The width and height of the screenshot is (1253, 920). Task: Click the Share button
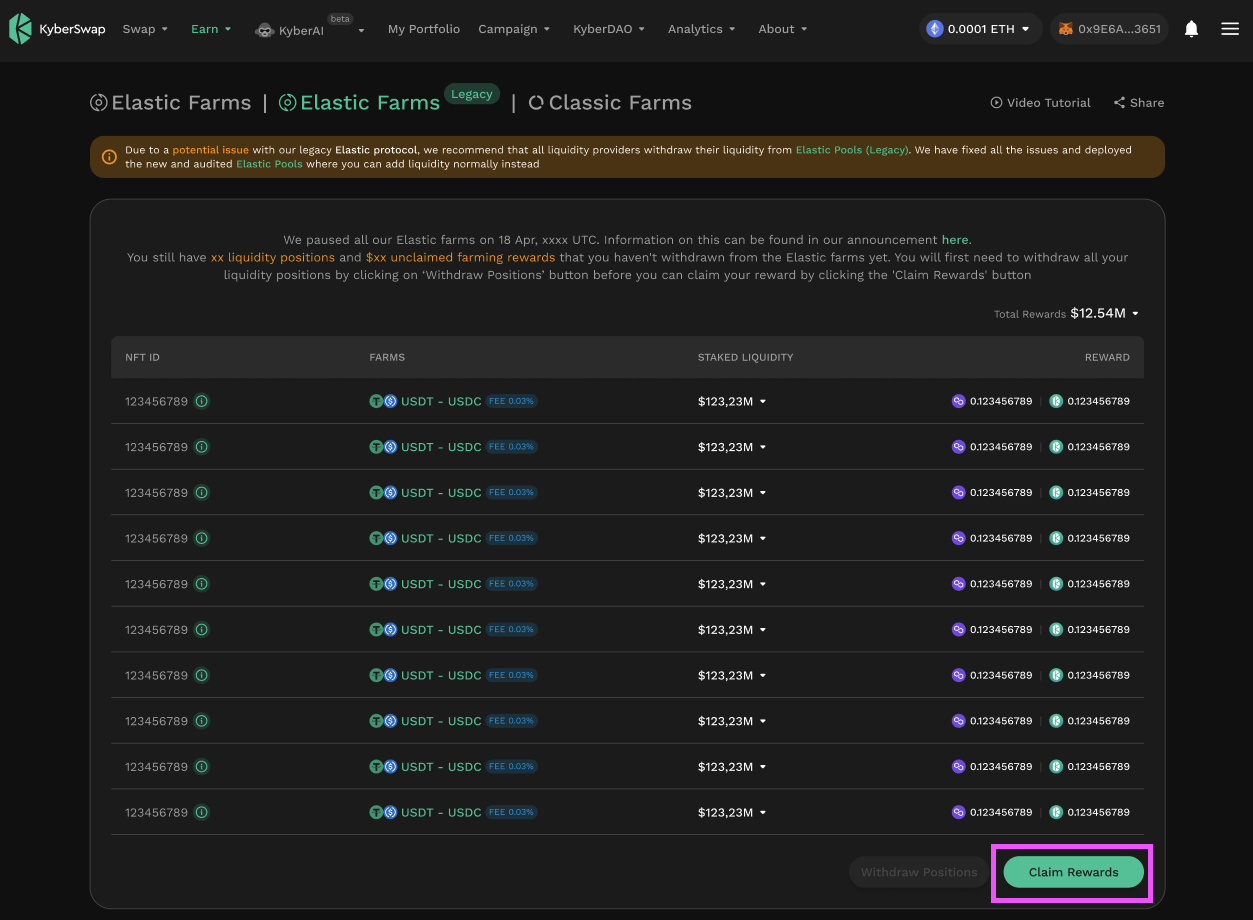[1139, 103]
